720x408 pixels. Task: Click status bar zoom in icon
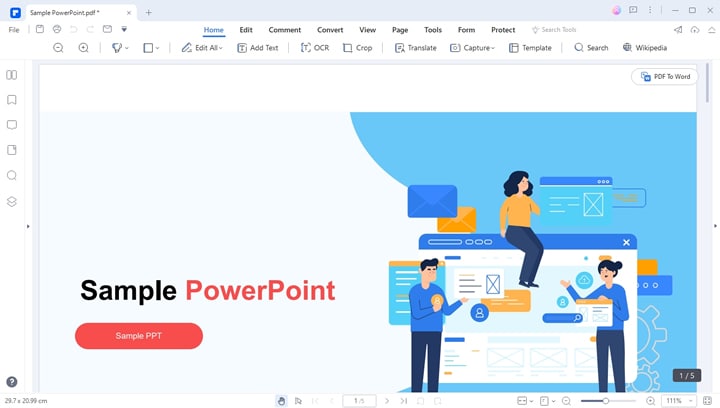click(650, 401)
